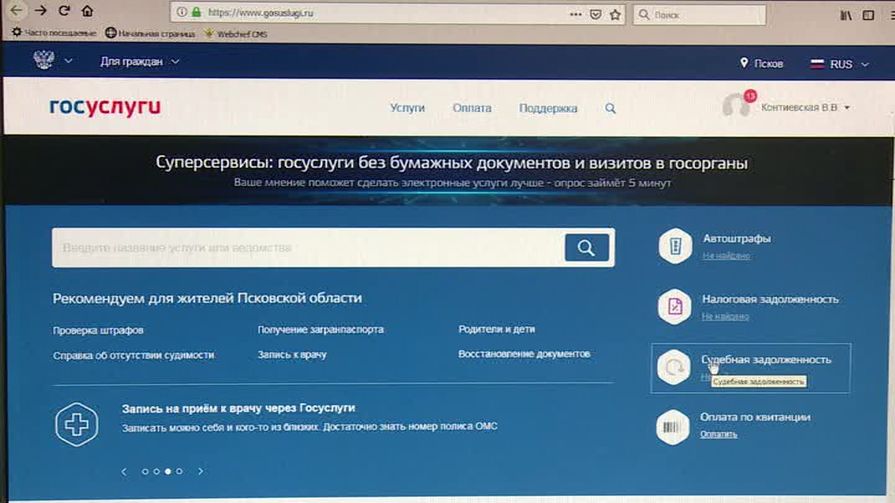The width and height of the screenshot is (895, 503).
Task: Select the third carousel dot
Action: click(168, 472)
